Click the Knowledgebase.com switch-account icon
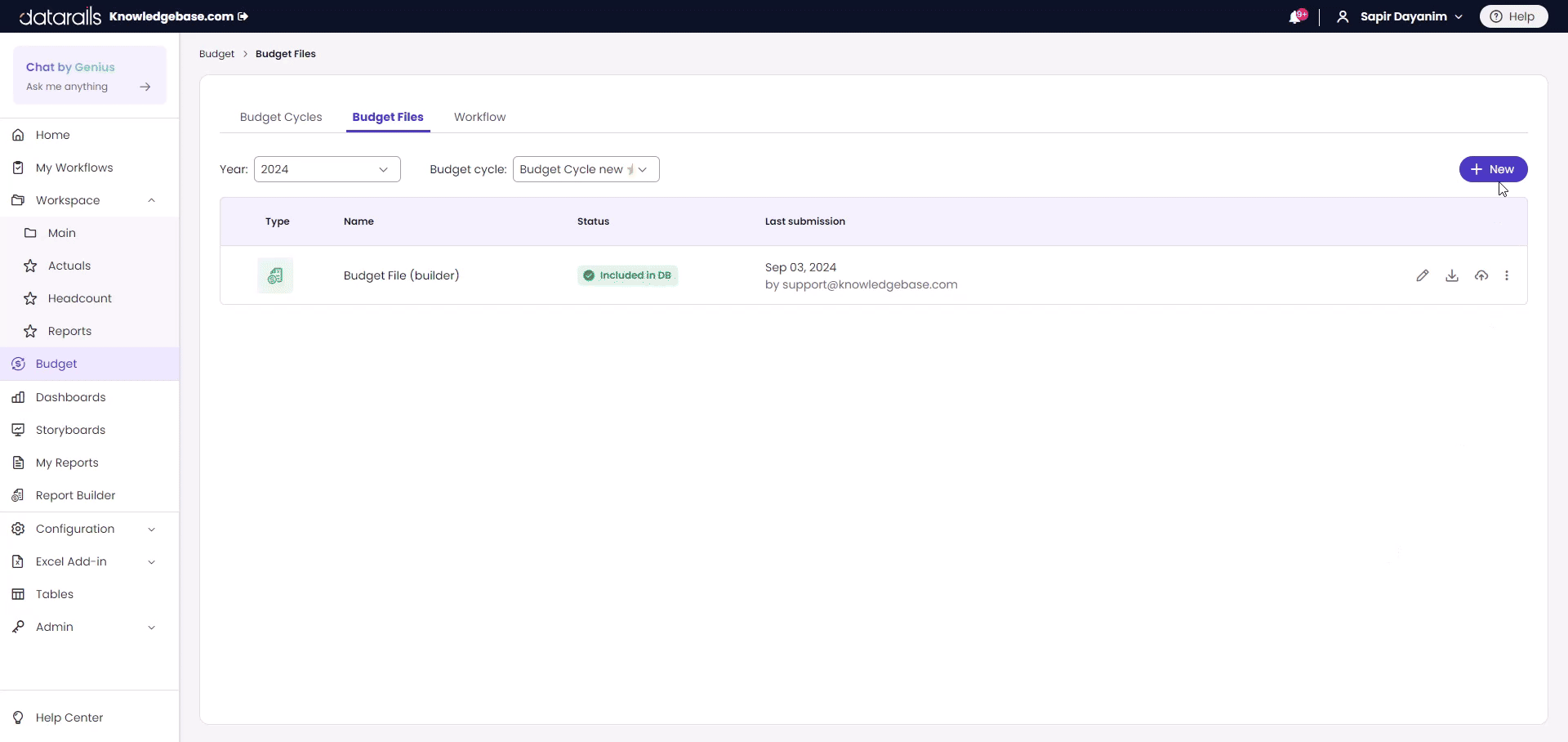Viewport: 1568px width, 742px height. (243, 16)
